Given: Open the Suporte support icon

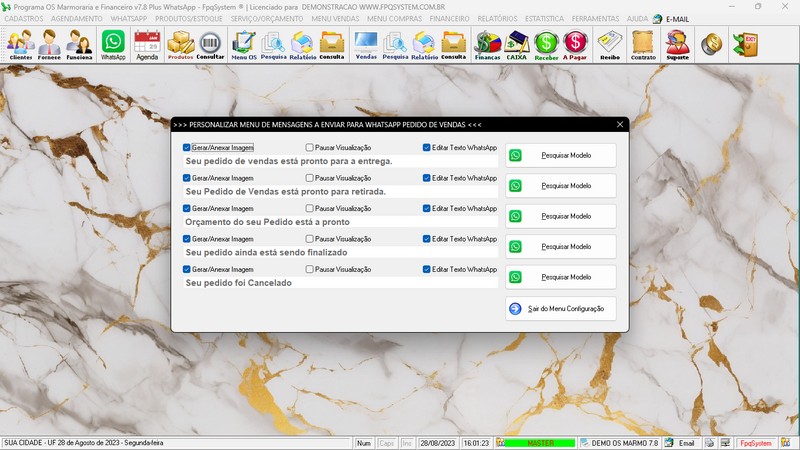Looking at the screenshot, I should point(678,45).
